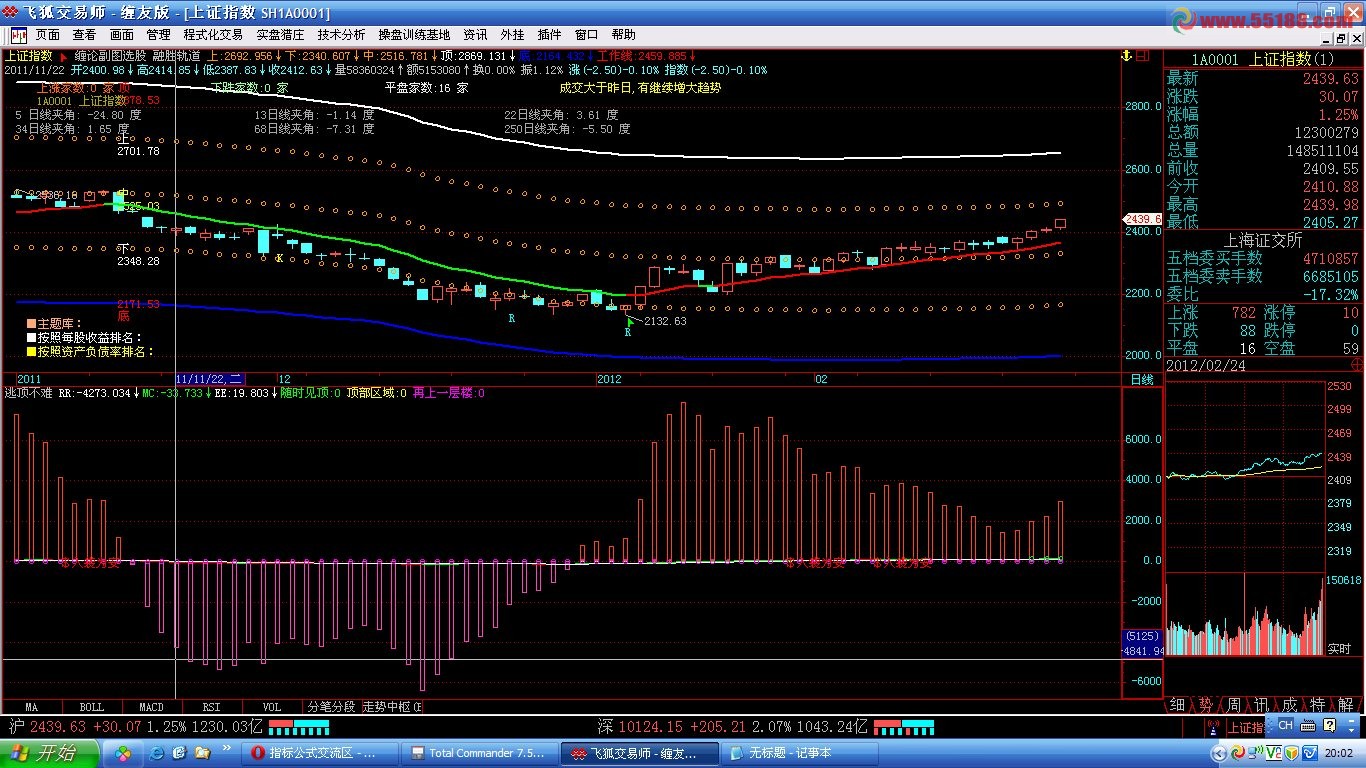Switch to the MACD indicator tab
The height and width of the screenshot is (768, 1366).
click(151, 706)
